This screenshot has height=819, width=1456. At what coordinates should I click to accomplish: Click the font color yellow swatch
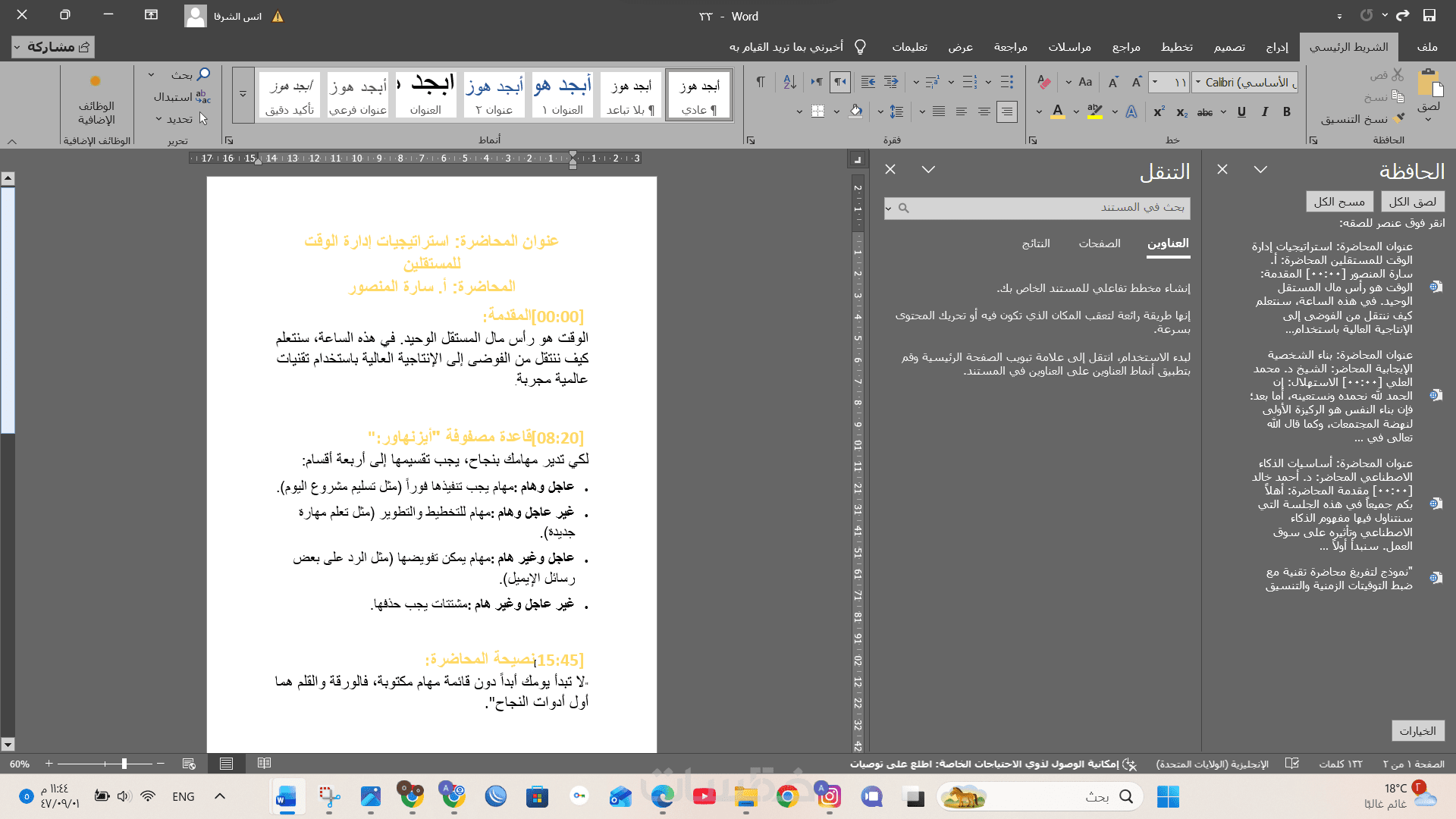click(1058, 112)
